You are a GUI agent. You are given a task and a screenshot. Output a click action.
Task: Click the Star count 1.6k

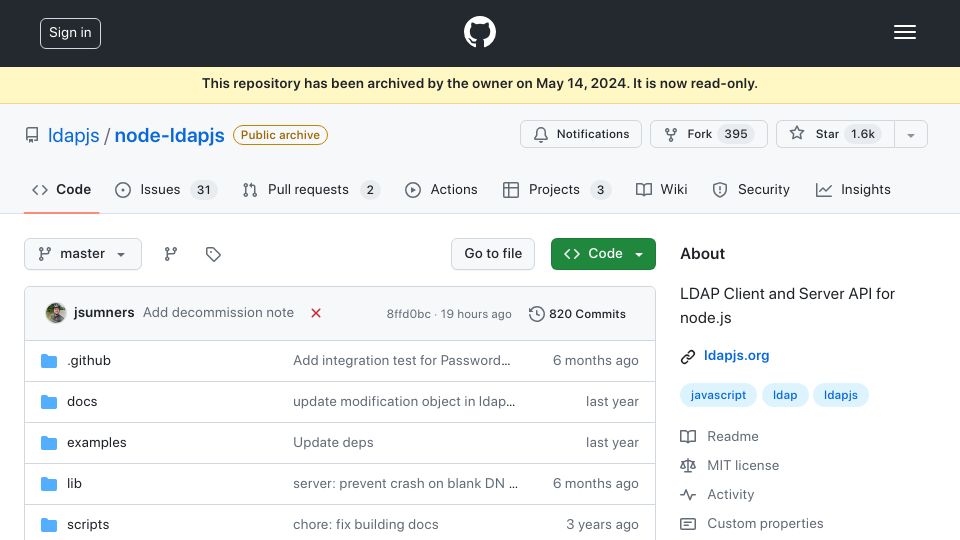863,134
